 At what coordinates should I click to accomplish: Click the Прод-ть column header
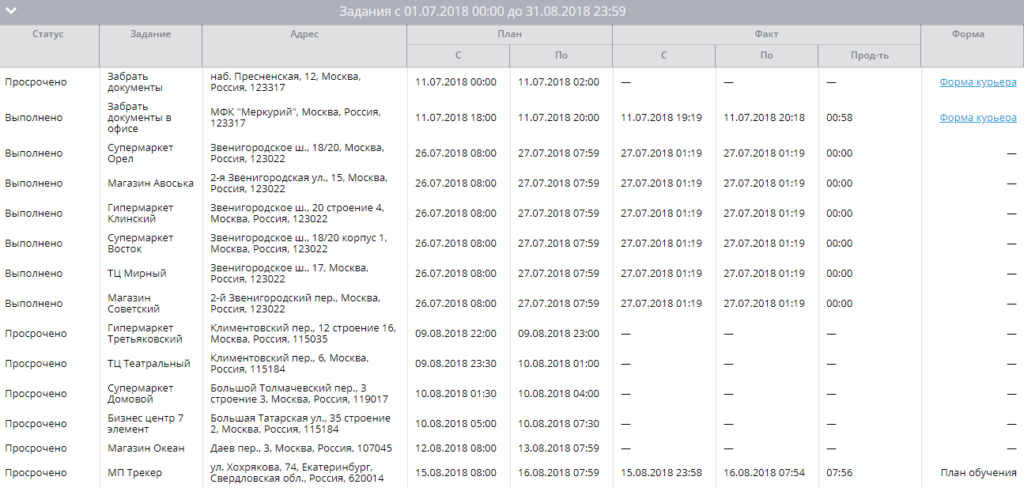click(x=869, y=56)
